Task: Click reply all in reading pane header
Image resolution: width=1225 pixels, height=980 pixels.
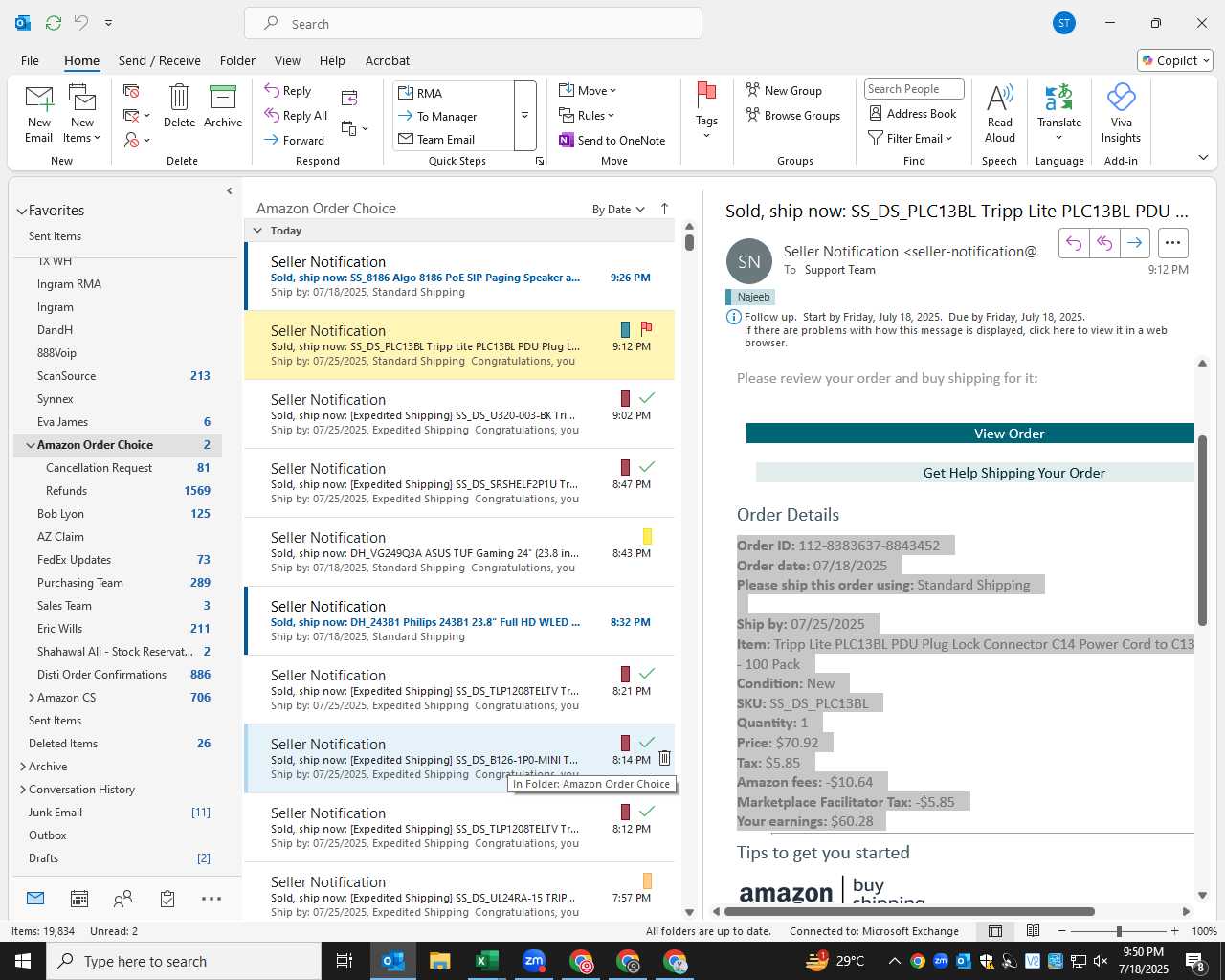Action: coord(1104,243)
